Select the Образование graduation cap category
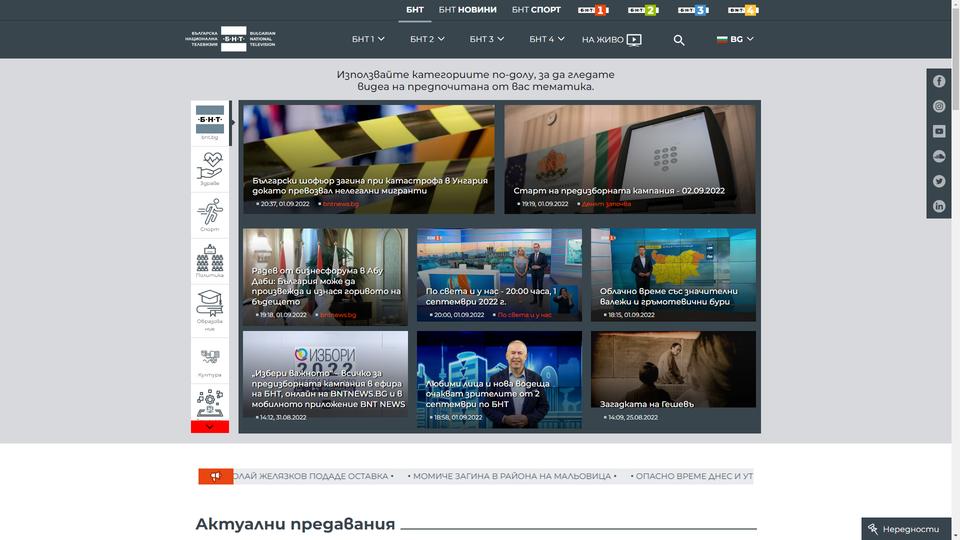The width and height of the screenshot is (960, 540). point(210,310)
